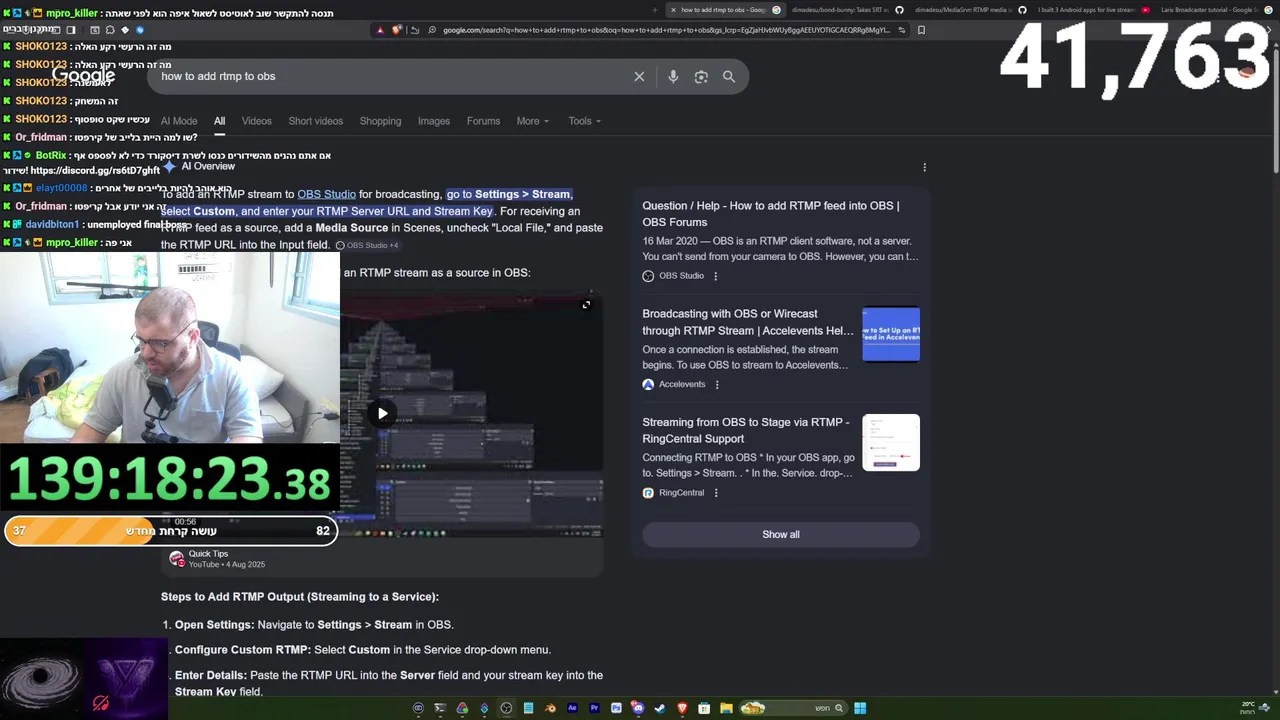This screenshot has width=1280, height=720.
Task: Open Quick Tips YouTube video source
Action: click(217, 559)
